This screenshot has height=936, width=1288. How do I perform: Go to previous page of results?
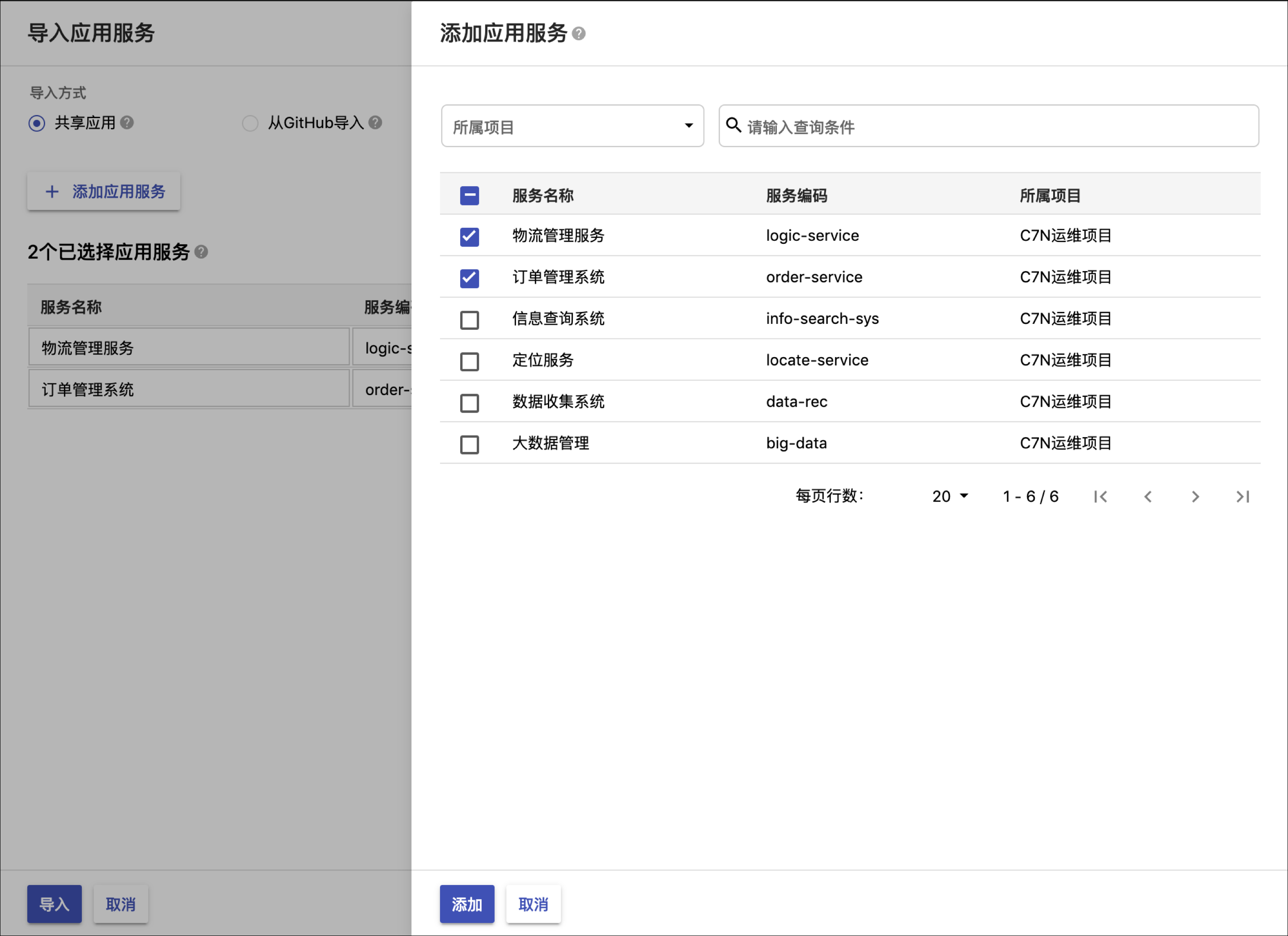[x=1148, y=497]
